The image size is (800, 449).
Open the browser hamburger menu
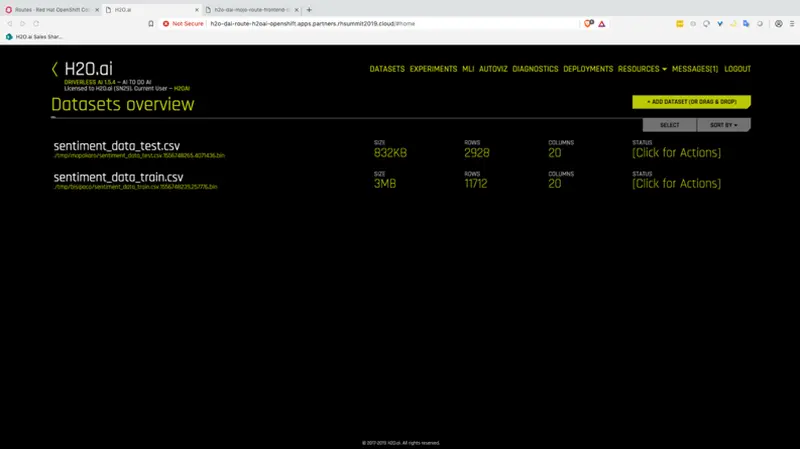click(x=792, y=23)
